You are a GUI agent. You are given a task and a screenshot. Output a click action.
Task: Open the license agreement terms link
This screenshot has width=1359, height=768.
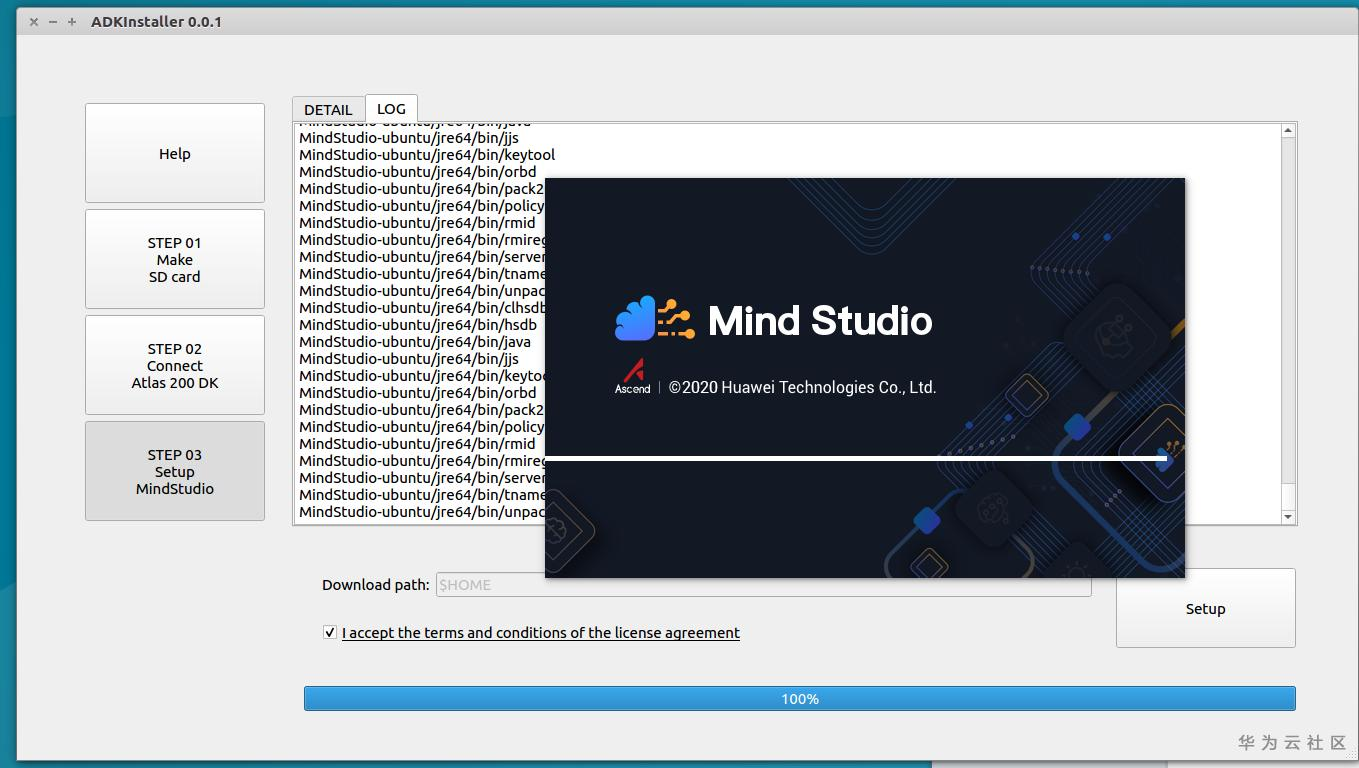tap(541, 633)
